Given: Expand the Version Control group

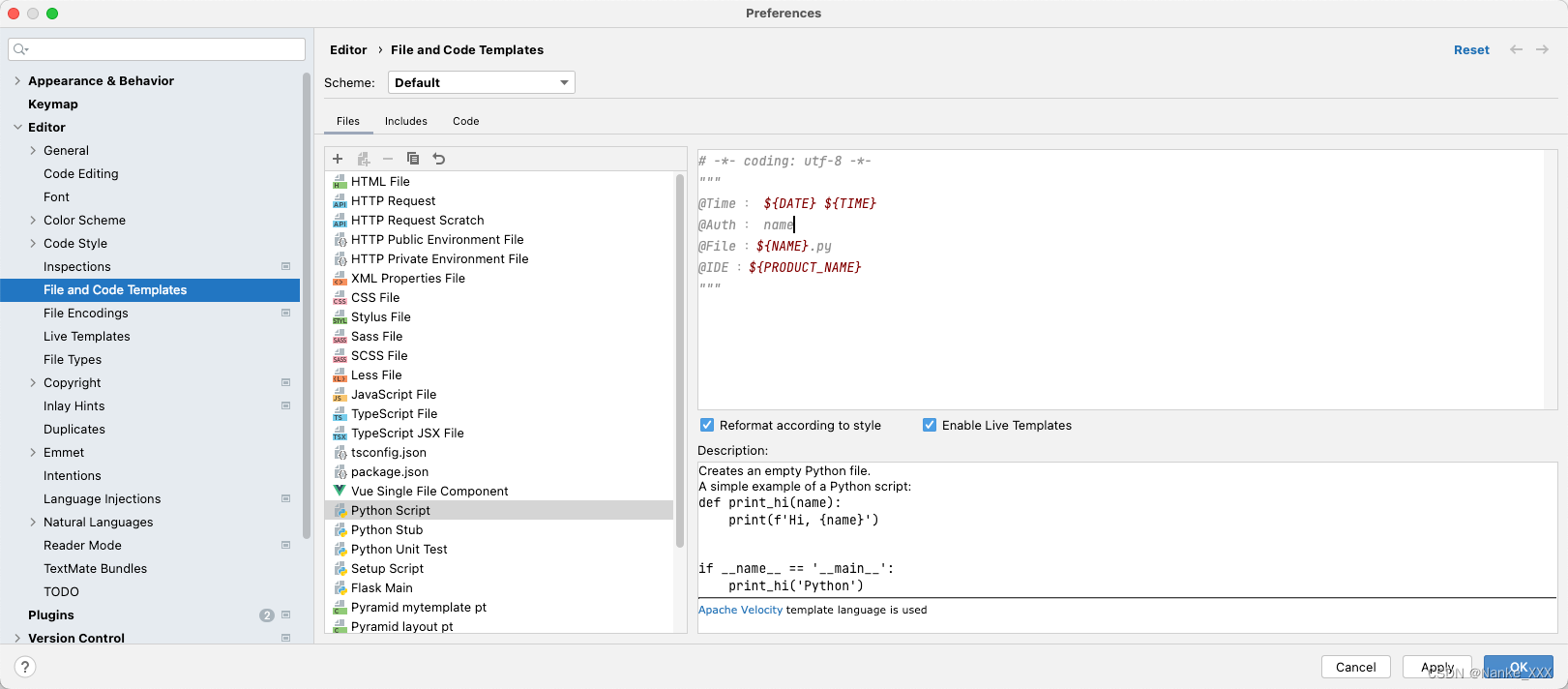Looking at the screenshot, I should [x=17, y=638].
